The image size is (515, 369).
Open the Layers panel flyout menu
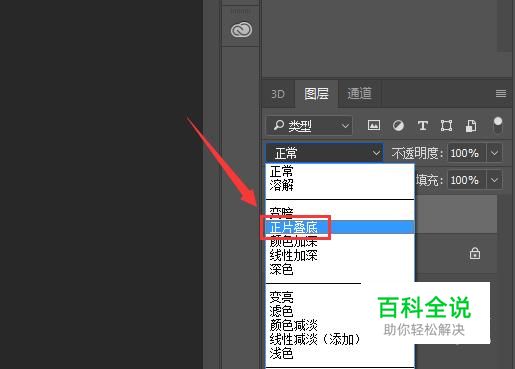pos(501,94)
